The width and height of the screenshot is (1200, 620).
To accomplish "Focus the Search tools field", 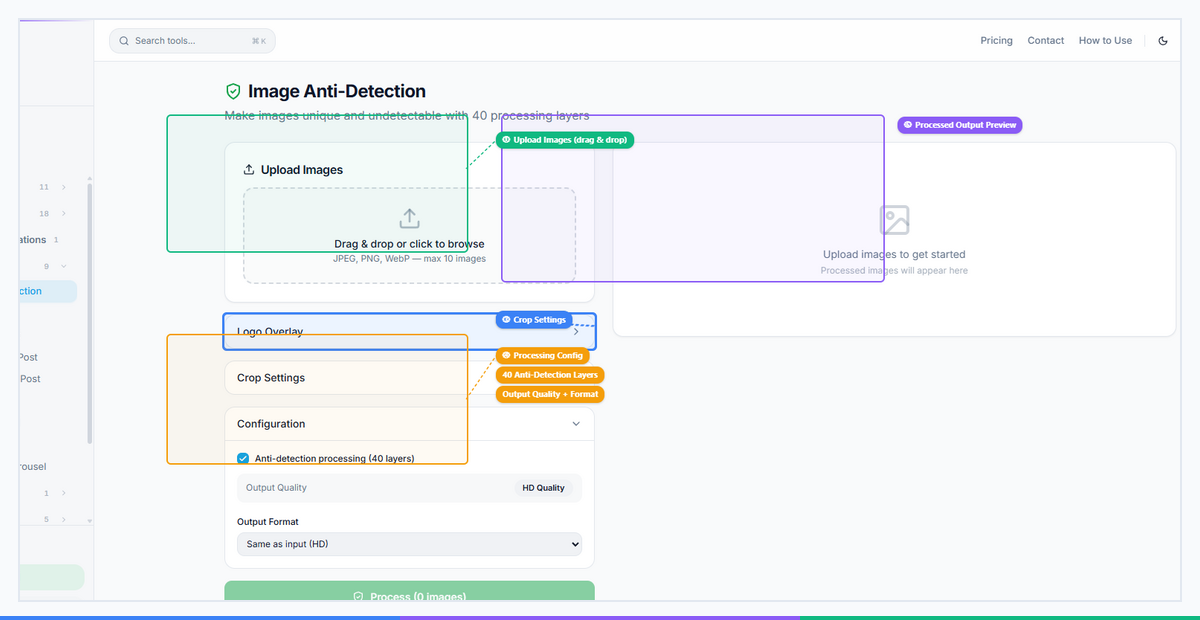I will pyautogui.click(x=192, y=41).
